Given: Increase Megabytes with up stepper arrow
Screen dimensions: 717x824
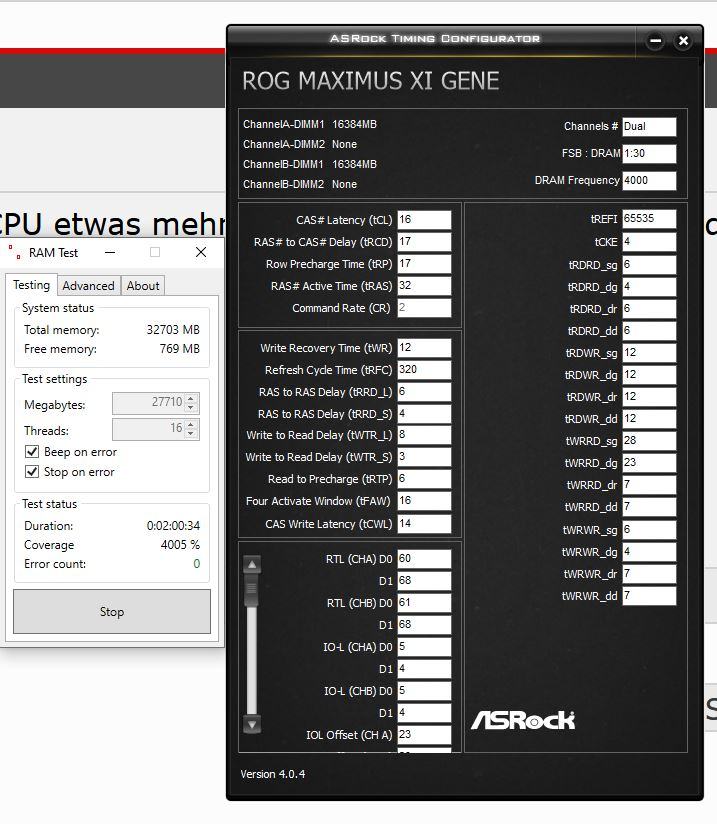Looking at the screenshot, I should 191,398.
